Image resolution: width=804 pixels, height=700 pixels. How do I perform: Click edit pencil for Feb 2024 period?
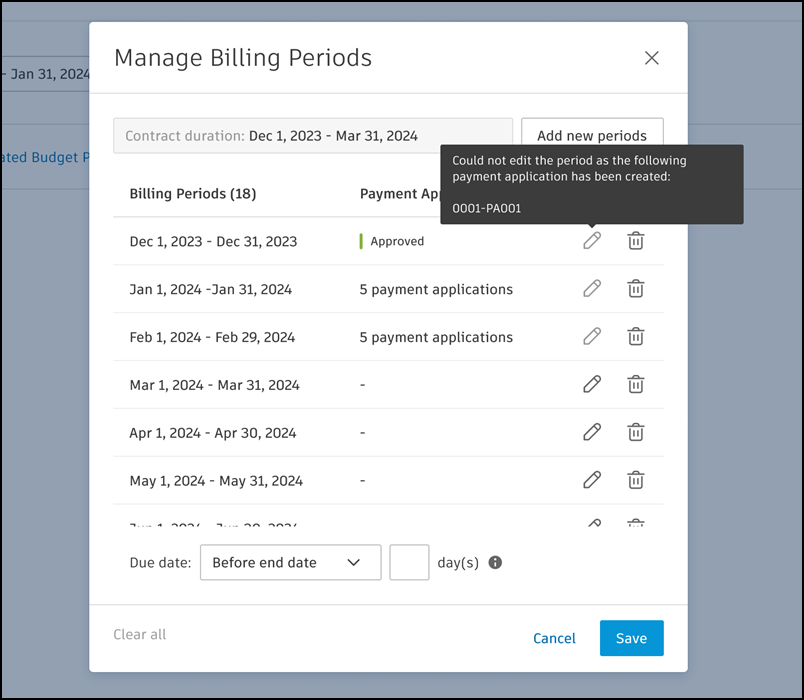pyautogui.click(x=592, y=337)
